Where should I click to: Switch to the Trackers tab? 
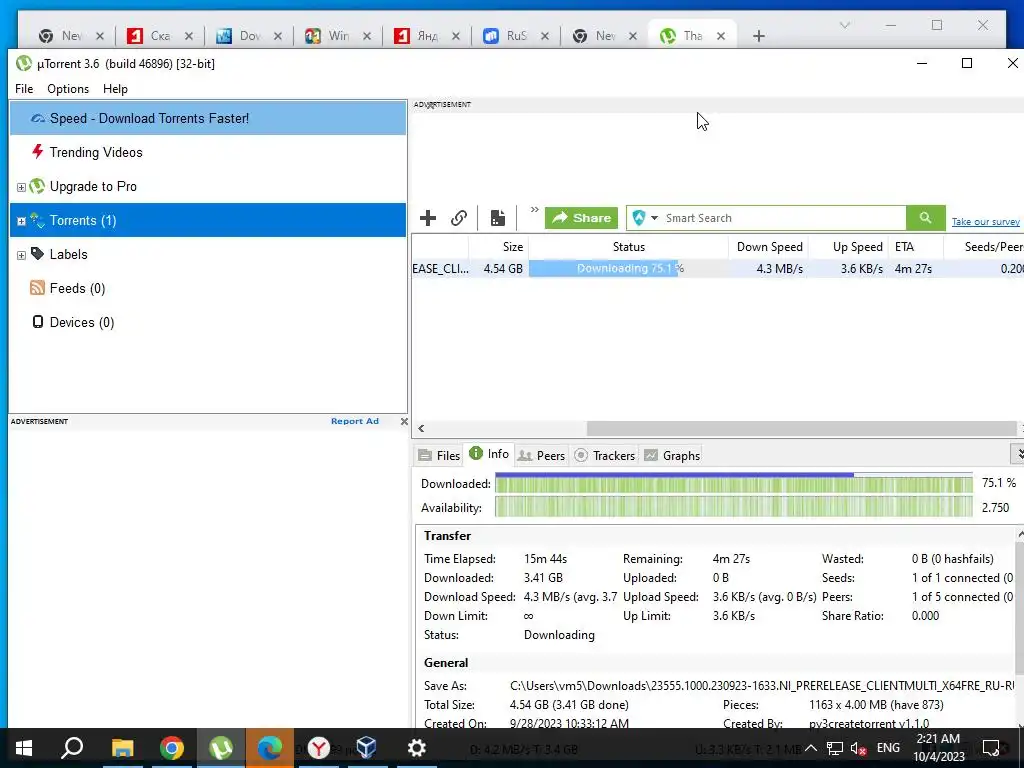pyautogui.click(x=604, y=455)
